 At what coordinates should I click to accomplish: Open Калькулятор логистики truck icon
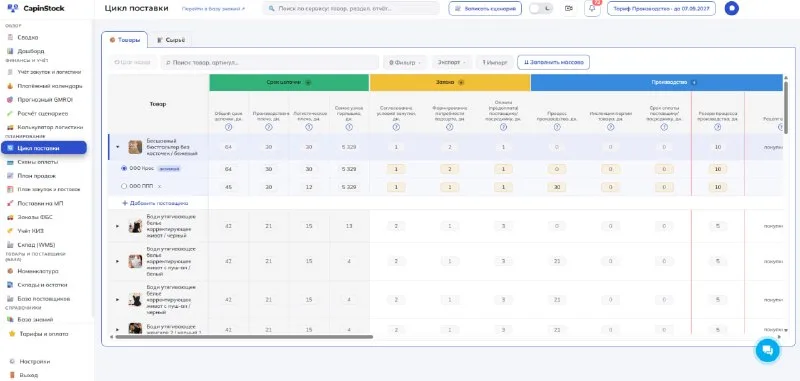pos(10,128)
